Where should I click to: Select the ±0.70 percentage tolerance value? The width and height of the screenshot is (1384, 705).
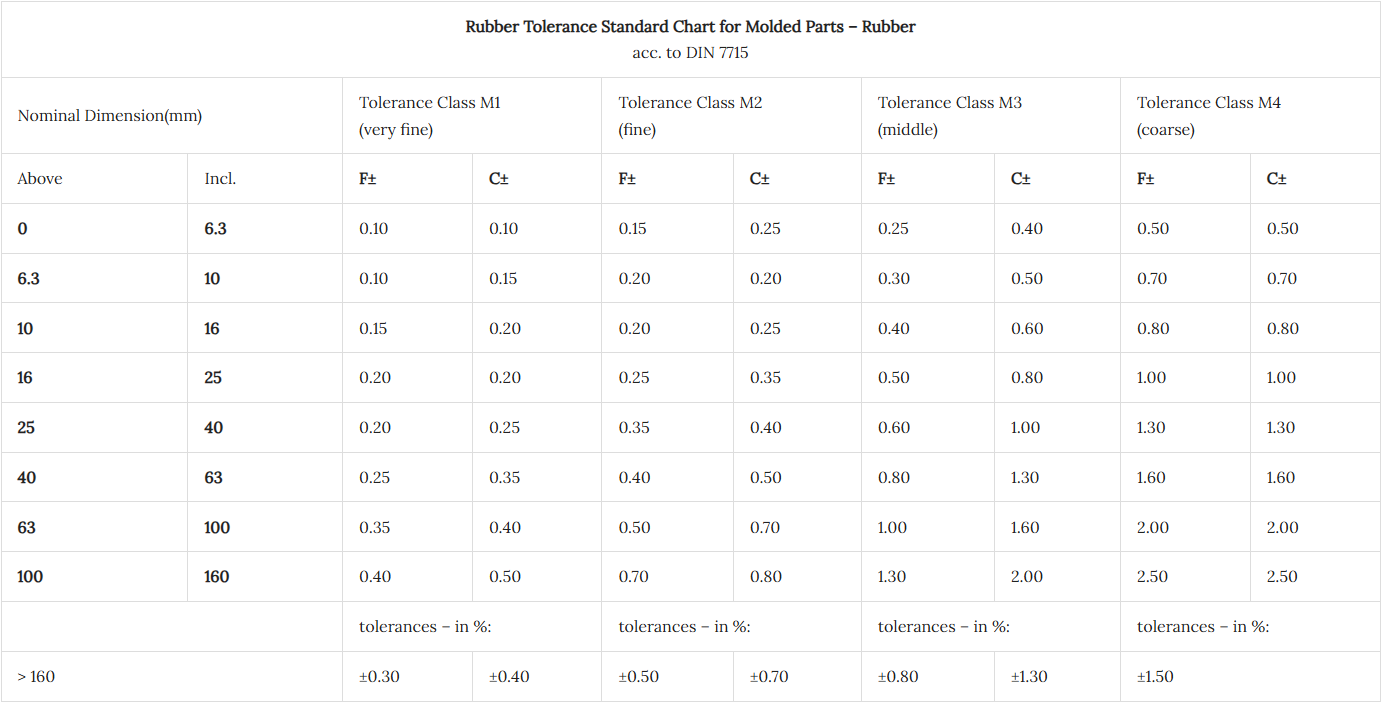(x=769, y=677)
